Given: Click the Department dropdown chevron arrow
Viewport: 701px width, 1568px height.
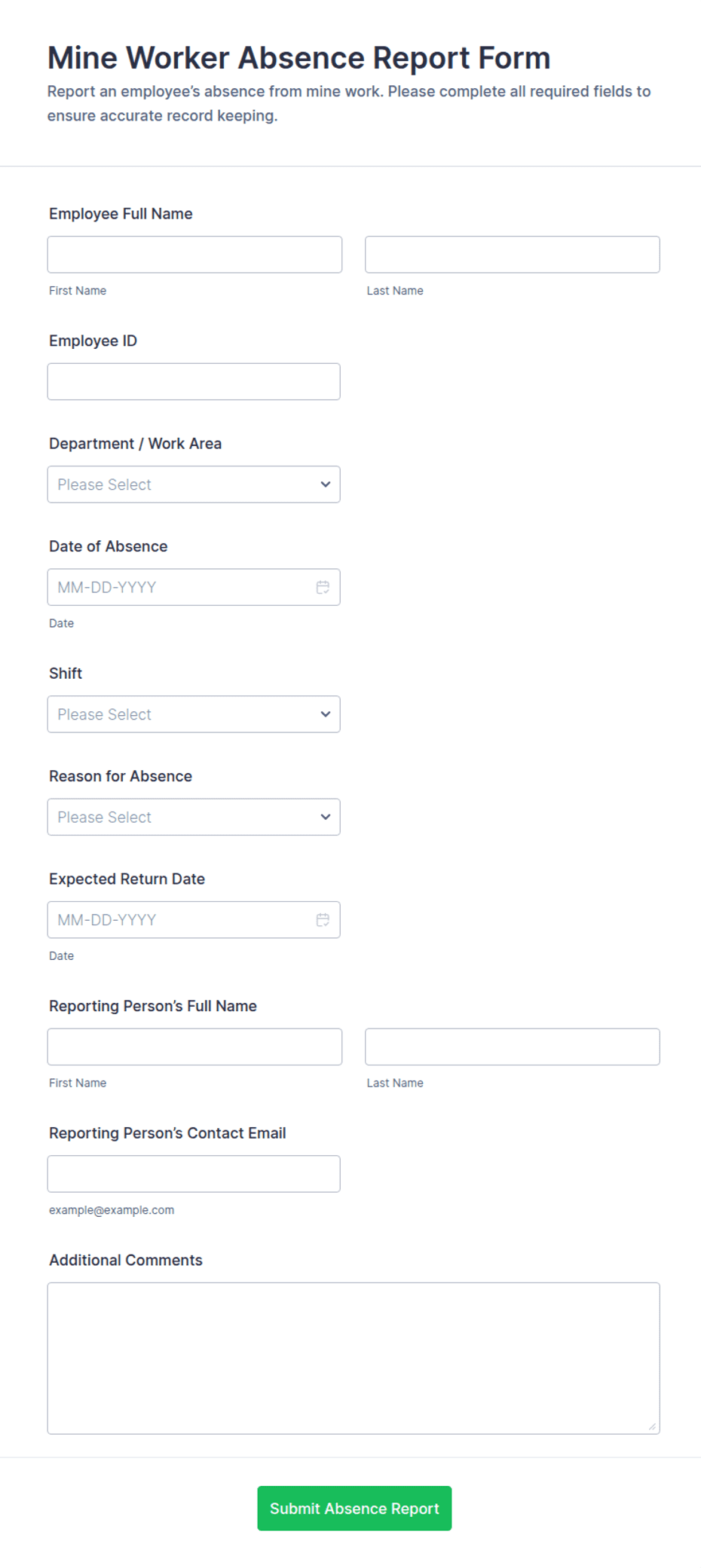Looking at the screenshot, I should pyautogui.click(x=326, y=484).
